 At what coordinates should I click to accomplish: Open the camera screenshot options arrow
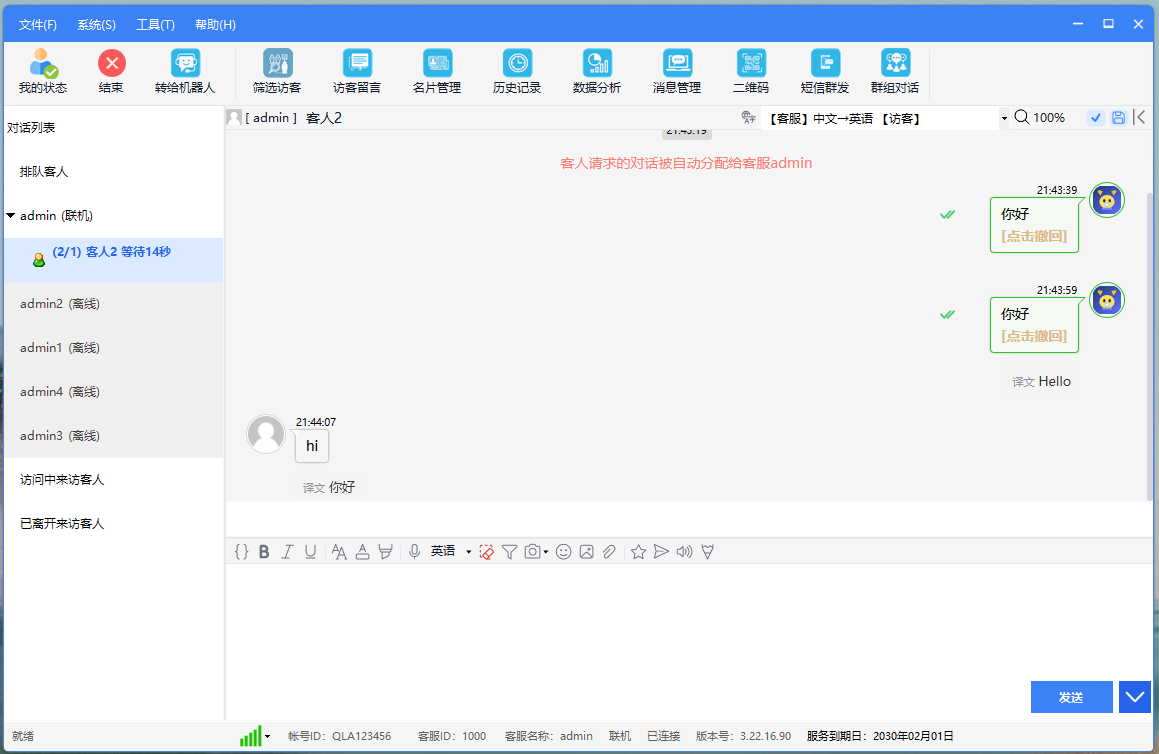coord(546,551)
